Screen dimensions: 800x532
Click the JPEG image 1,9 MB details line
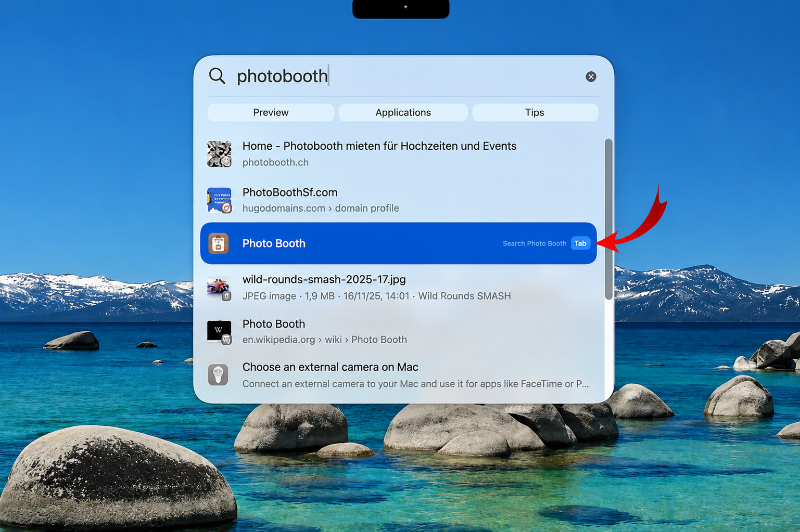[x=376, y=296]
